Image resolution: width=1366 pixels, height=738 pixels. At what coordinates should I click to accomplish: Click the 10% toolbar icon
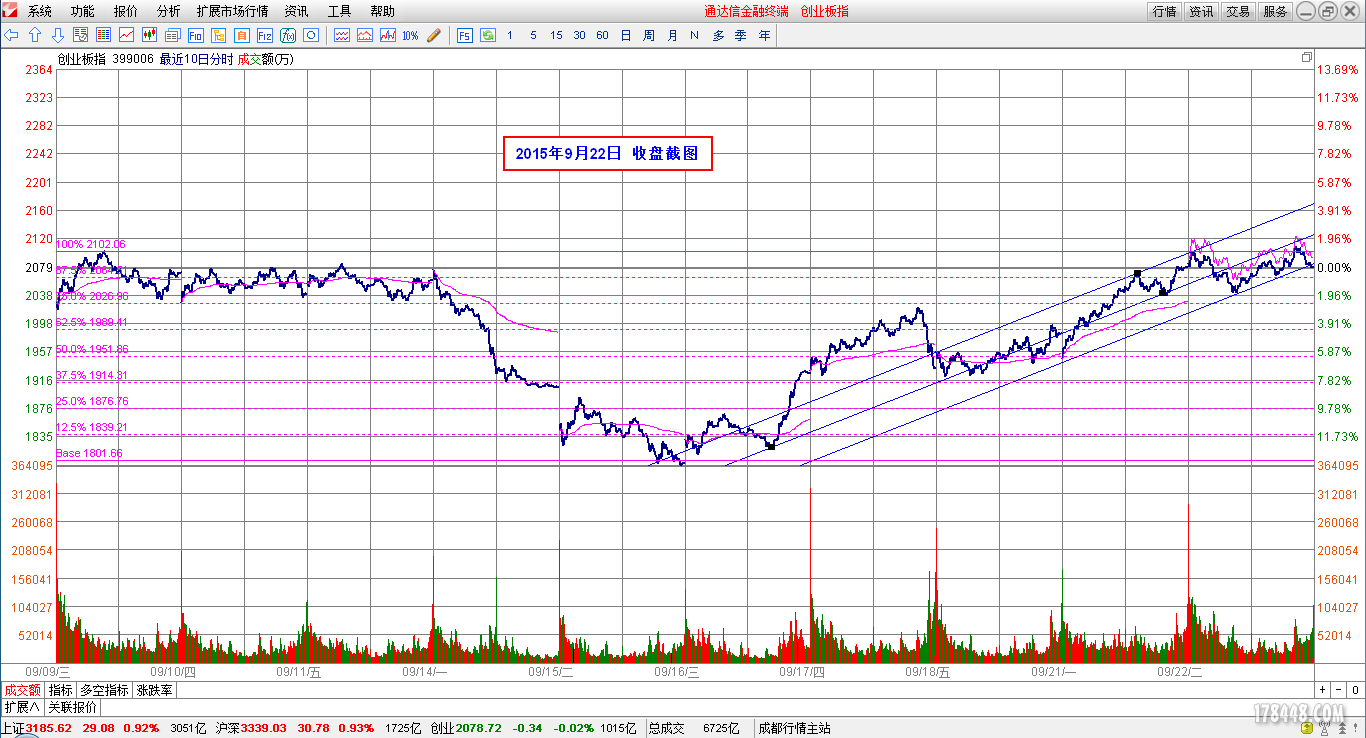pos(410,35)
